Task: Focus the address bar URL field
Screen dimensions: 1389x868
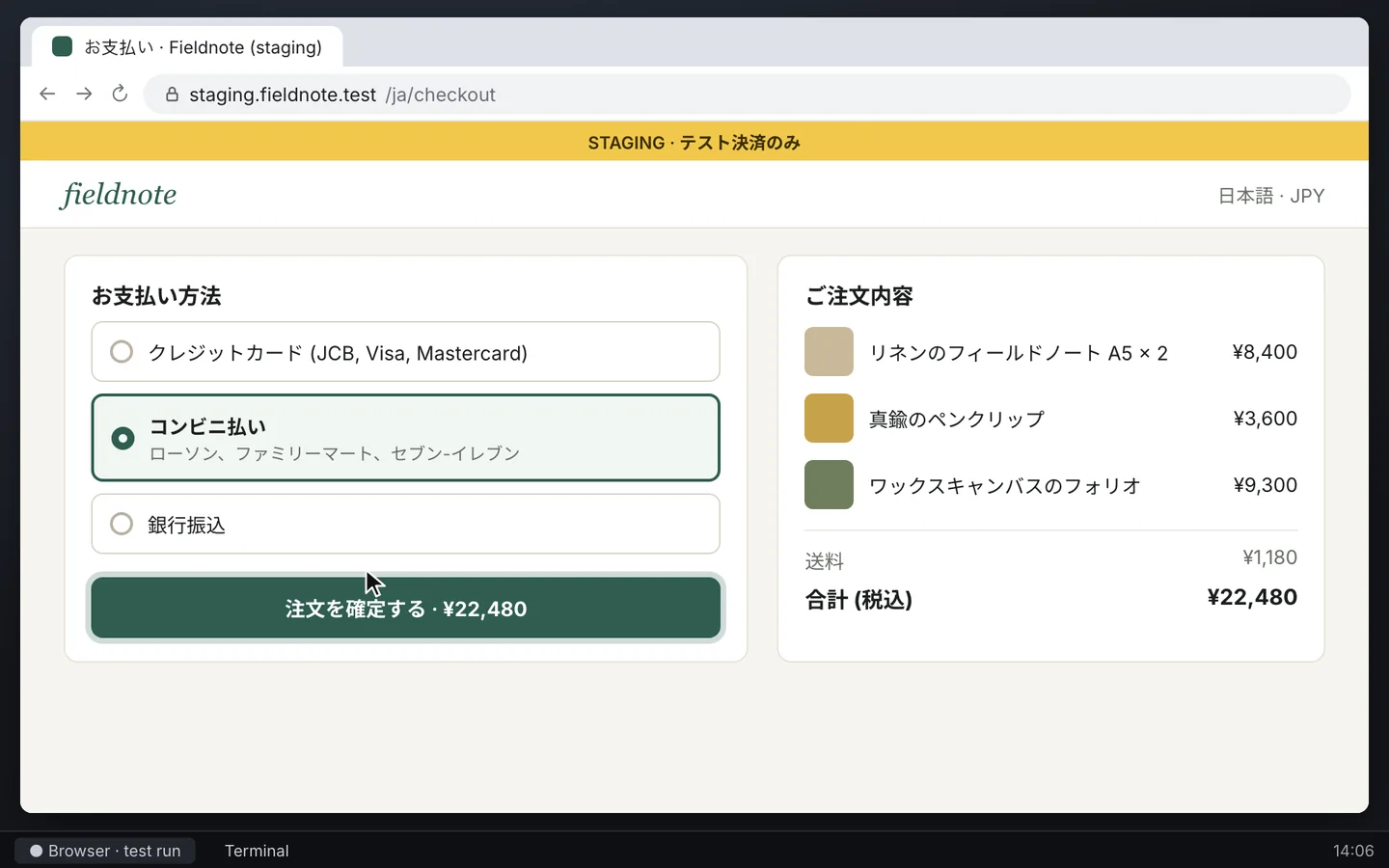Action: click(747, 95)
